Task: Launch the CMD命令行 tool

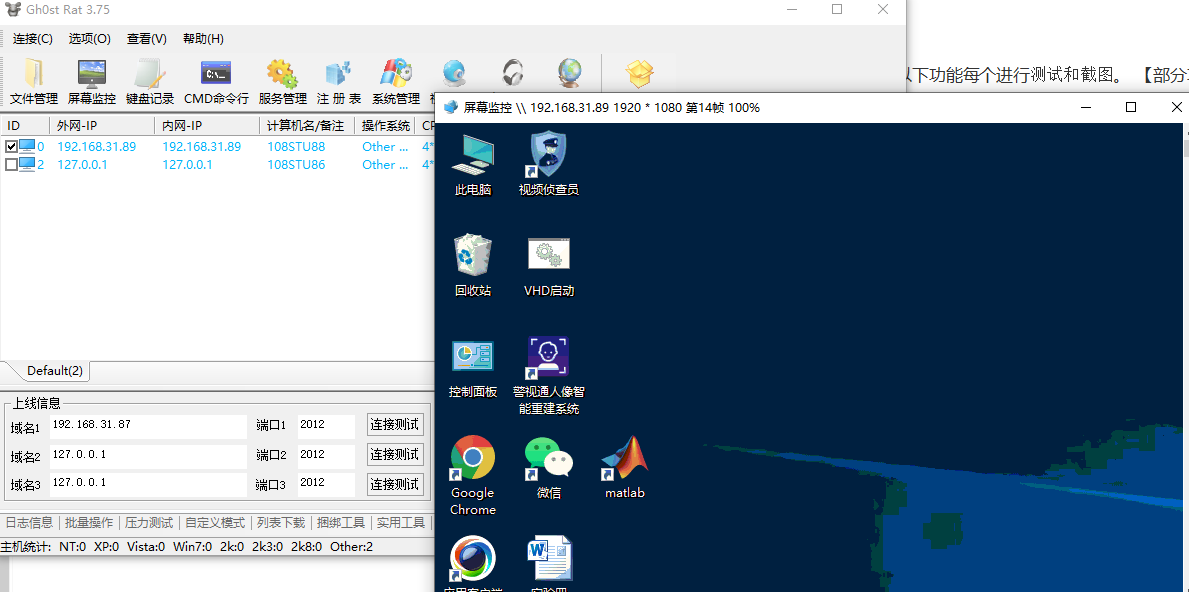Action: [216, 82]
